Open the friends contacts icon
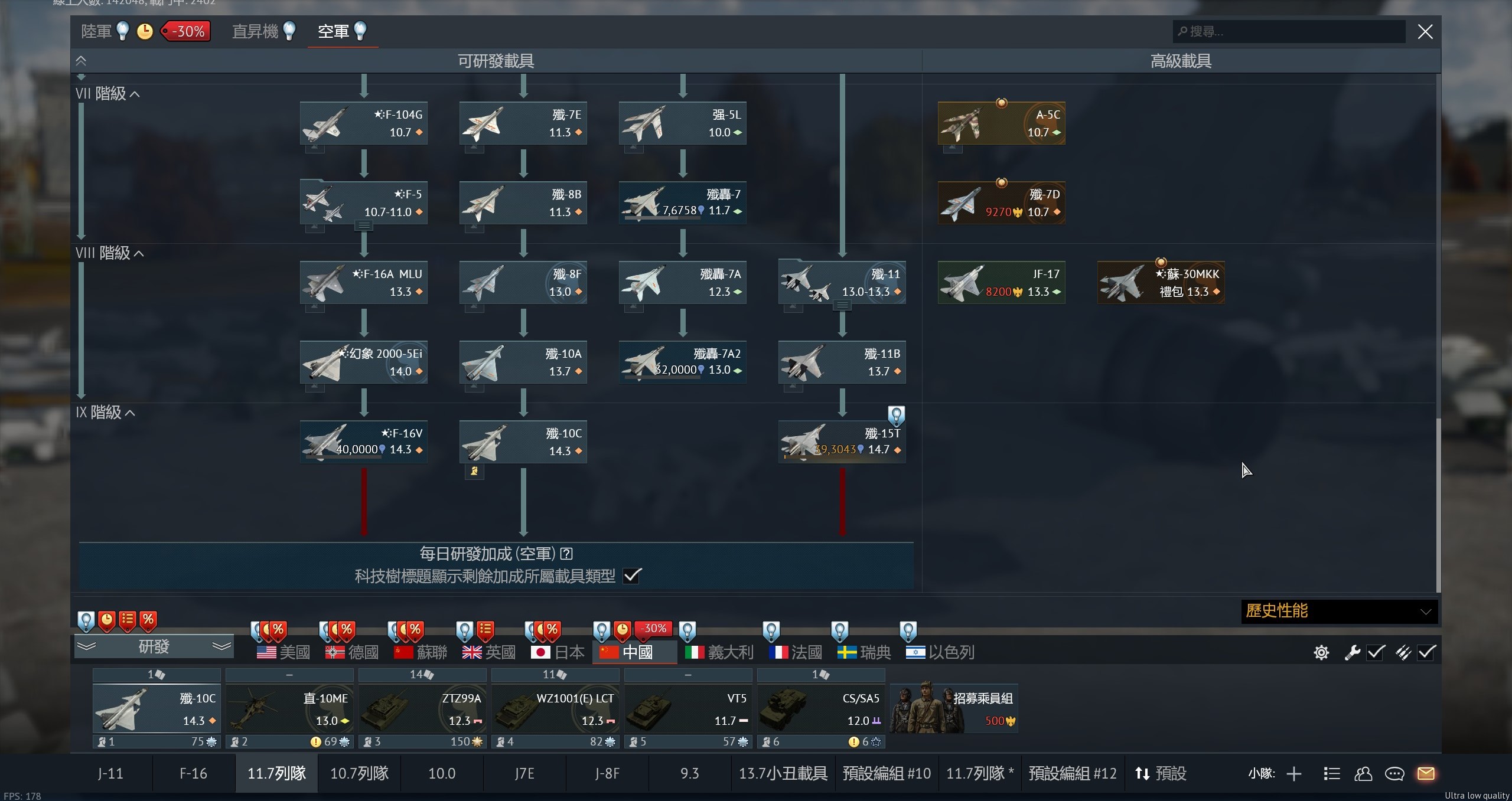 pos(1363,773)
